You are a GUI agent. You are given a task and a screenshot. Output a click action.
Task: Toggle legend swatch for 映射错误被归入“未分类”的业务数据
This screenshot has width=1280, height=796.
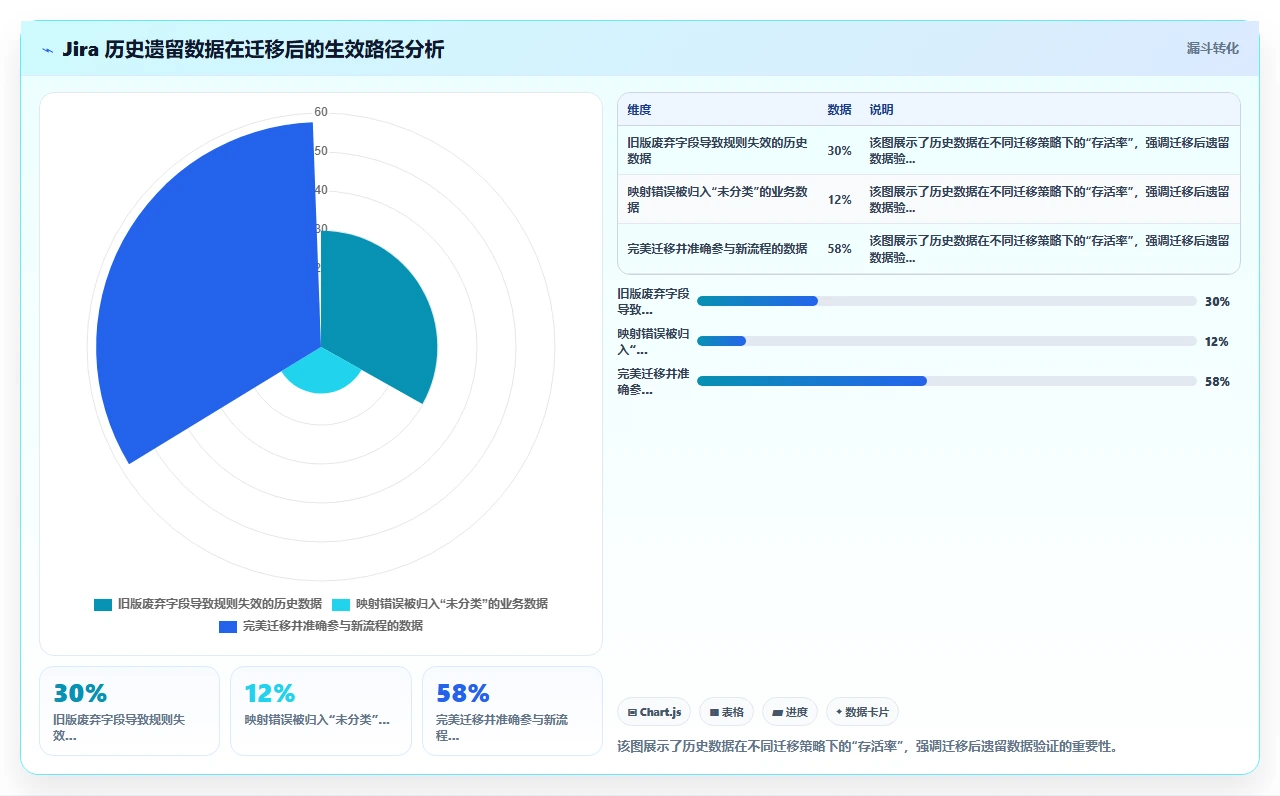pos(341,604)
